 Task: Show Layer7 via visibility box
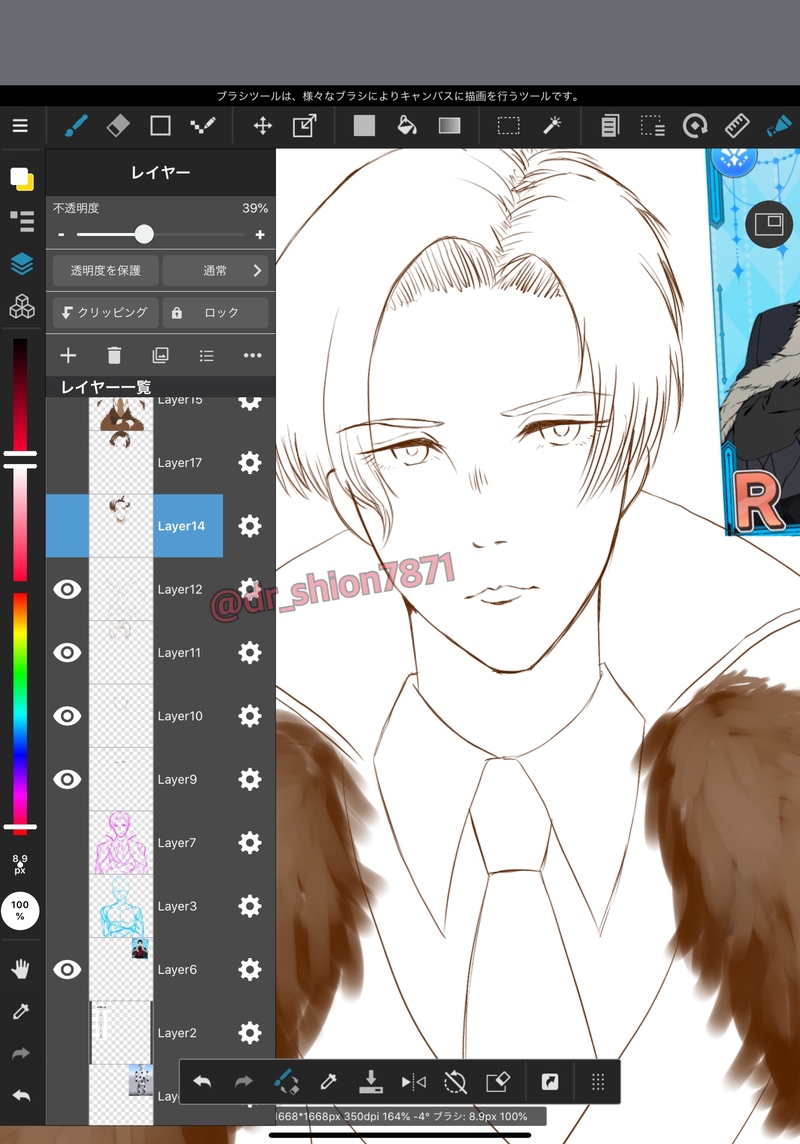point(67,843)
